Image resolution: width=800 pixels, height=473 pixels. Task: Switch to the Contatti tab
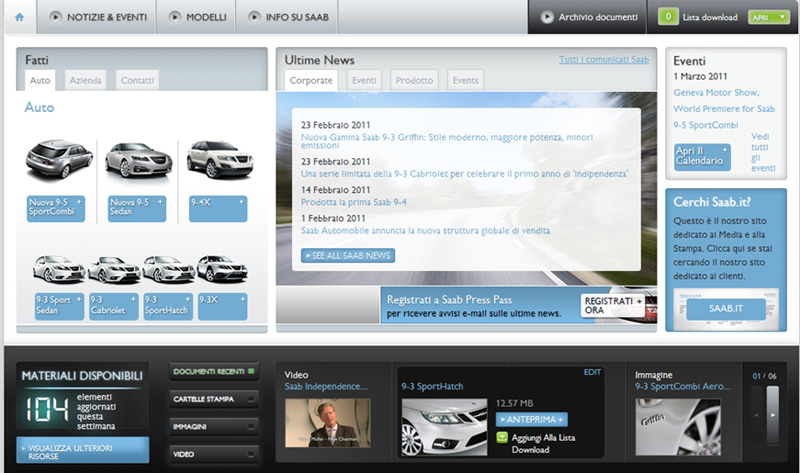pos(137,80)
